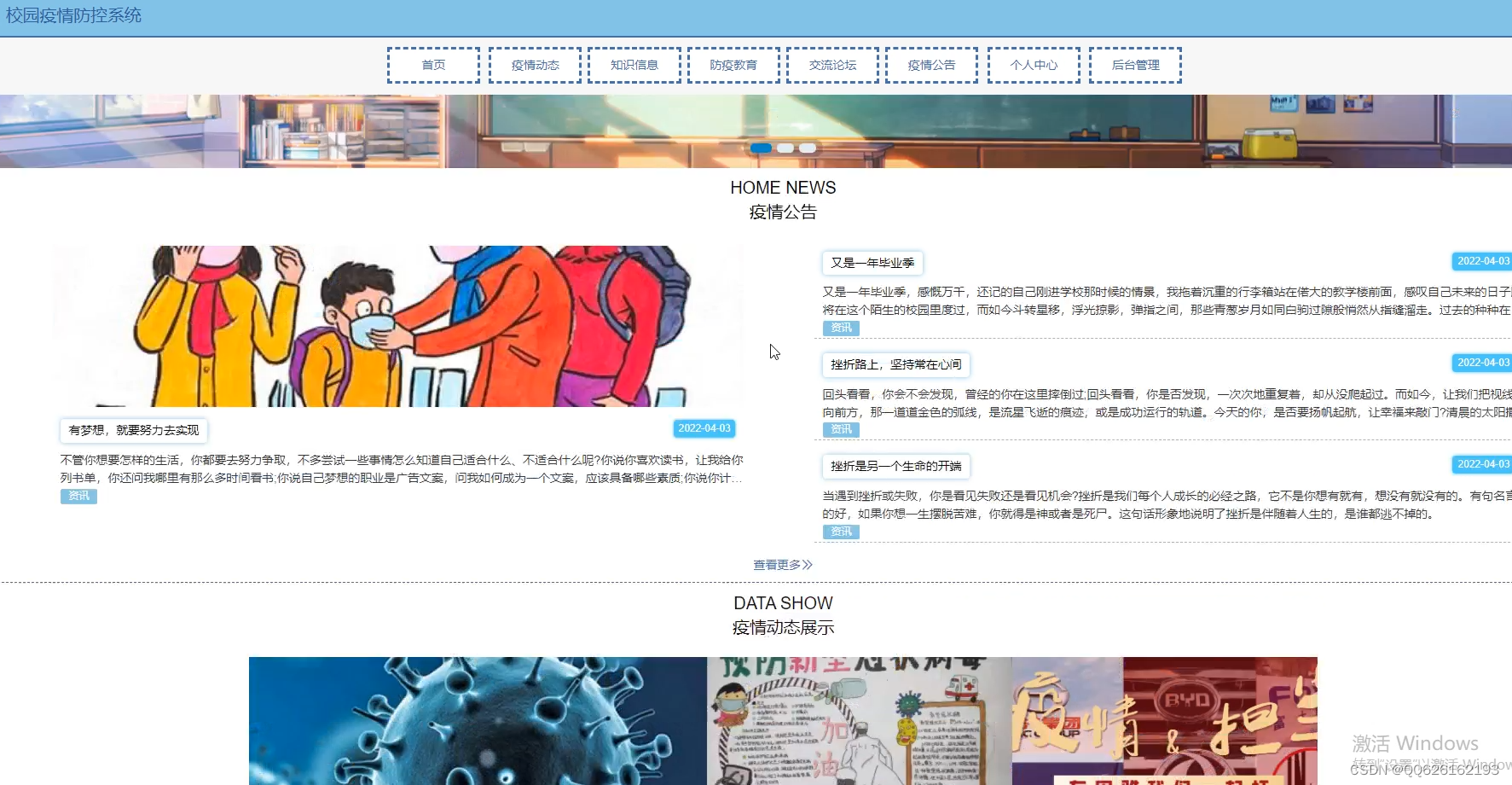
Task: Open 交流论坛 from the navigation bar
Action: [832, 65]
